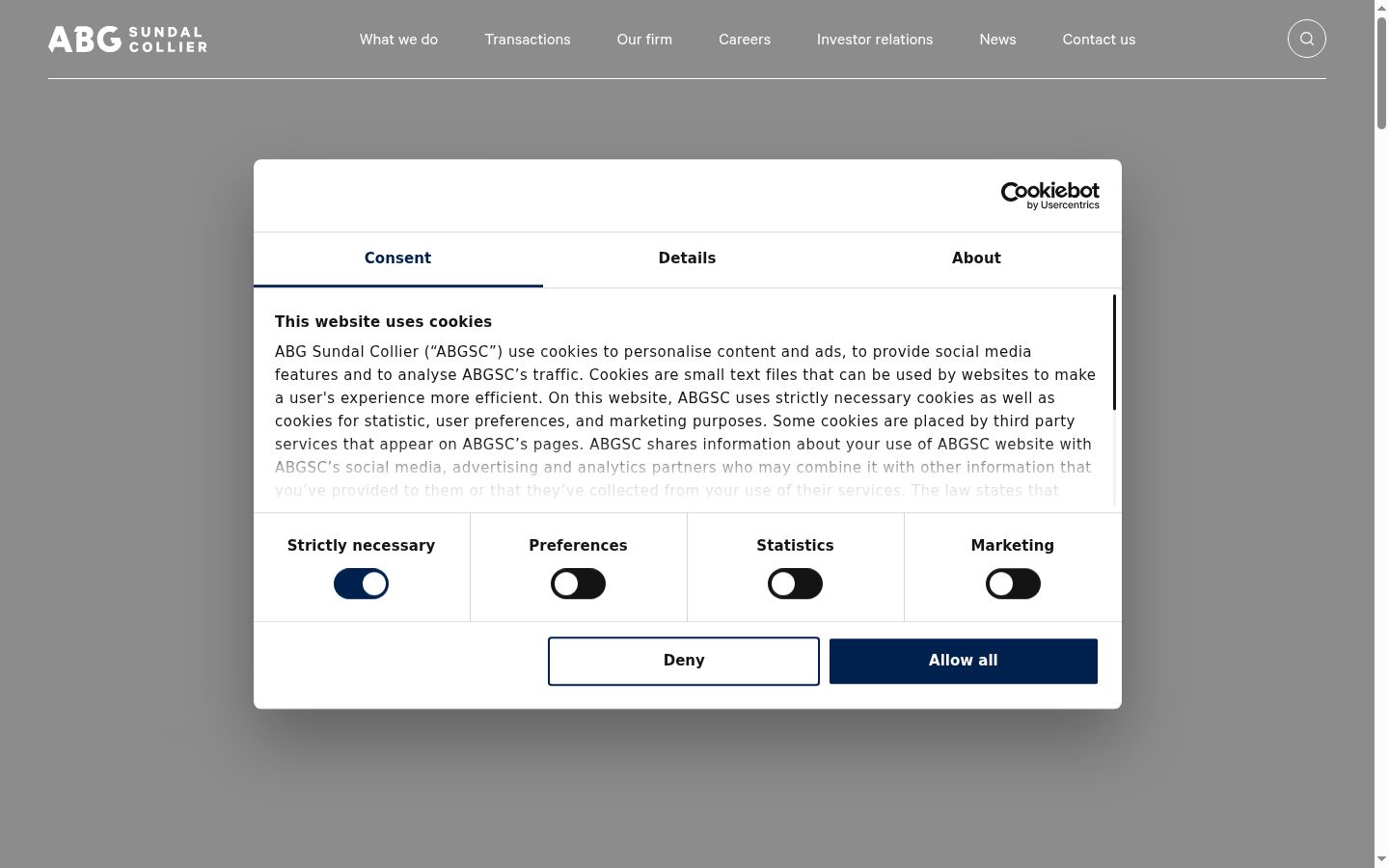Enable the Marketing cookies switch

[1013, 583]
